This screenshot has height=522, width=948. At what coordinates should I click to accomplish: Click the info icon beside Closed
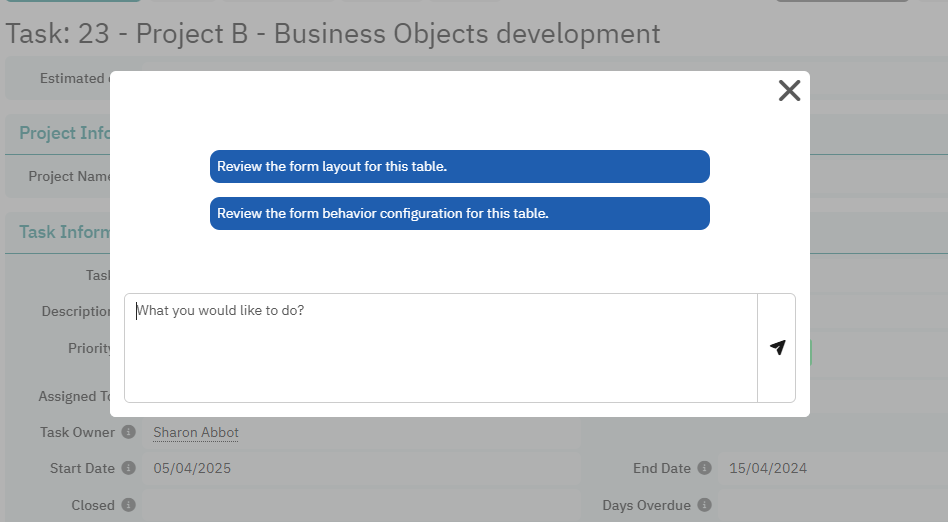click(x=128, y=505)
